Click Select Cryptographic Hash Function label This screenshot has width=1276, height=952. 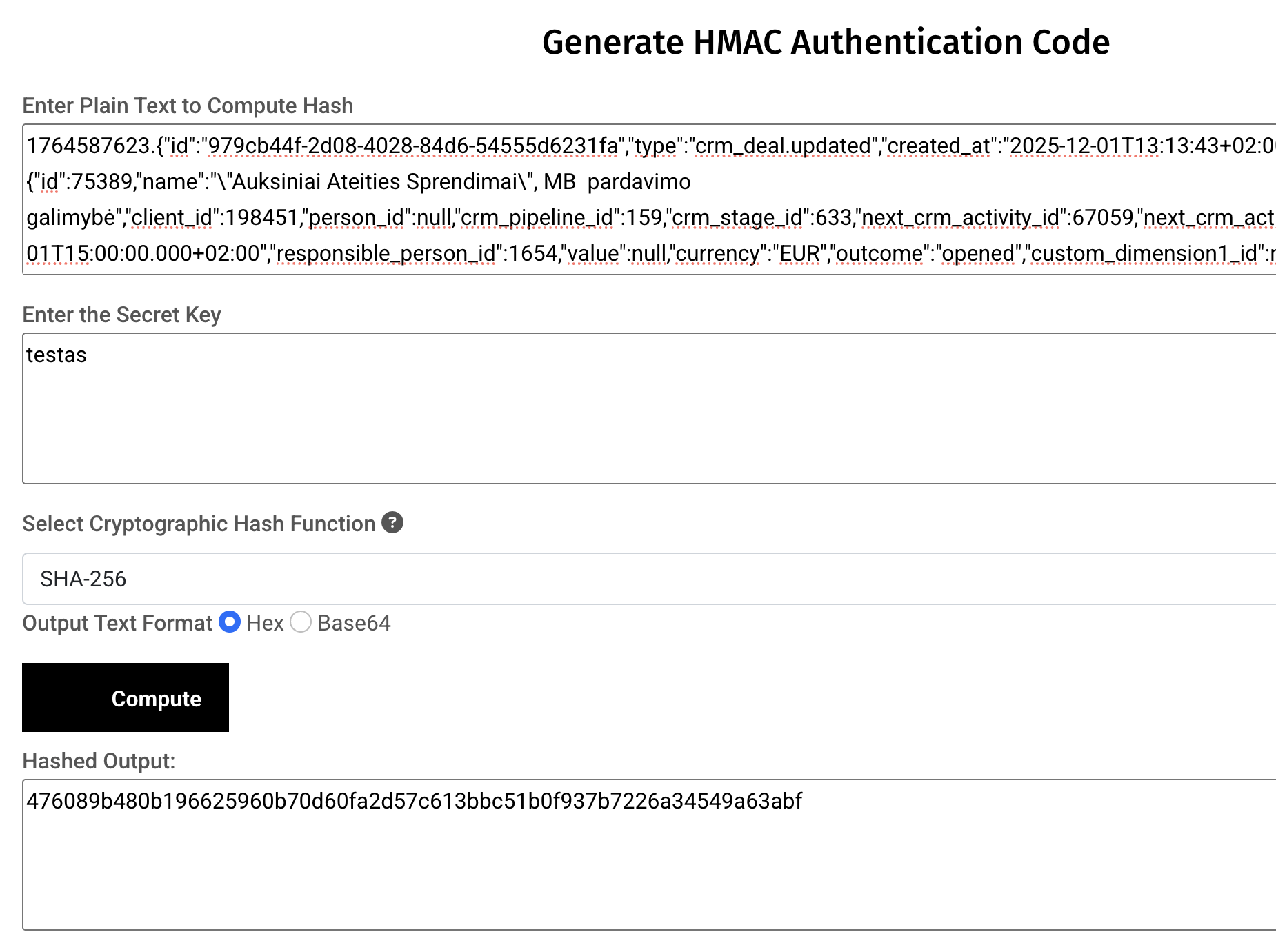click(x=199, y=524)
